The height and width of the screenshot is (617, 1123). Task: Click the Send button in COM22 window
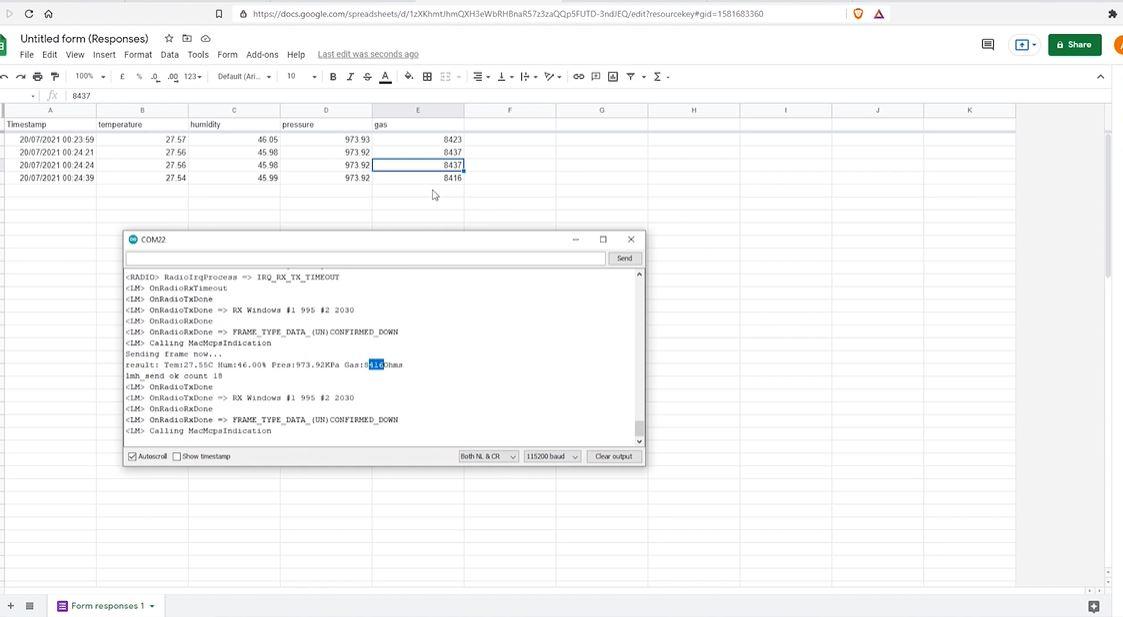coord(625,258)
